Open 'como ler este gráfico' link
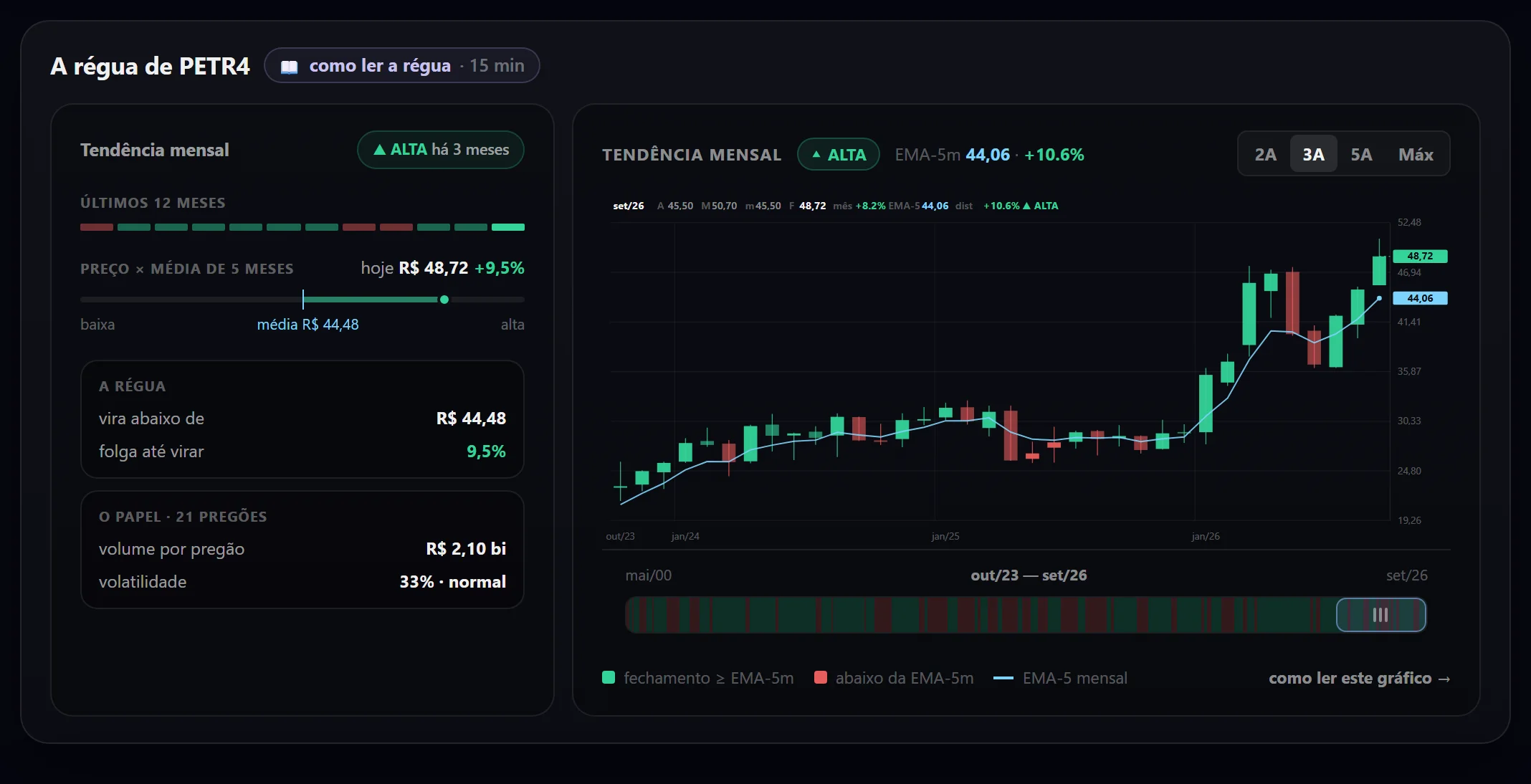 tap(1359, 678)
